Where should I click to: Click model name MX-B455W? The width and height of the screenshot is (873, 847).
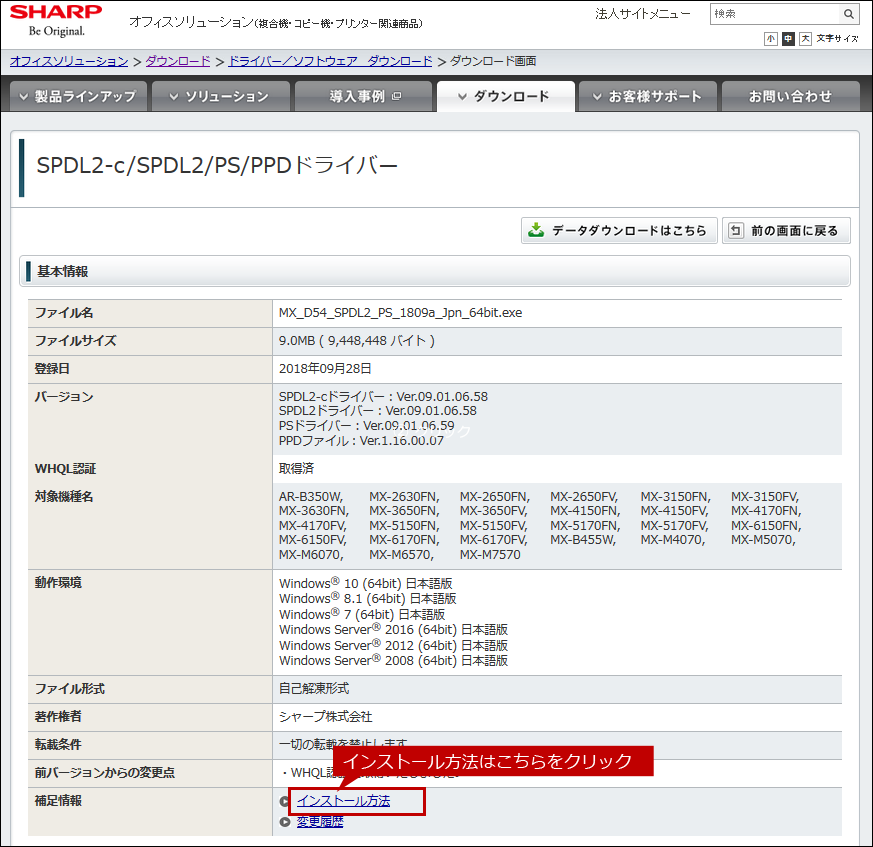[x=583, y=540]
